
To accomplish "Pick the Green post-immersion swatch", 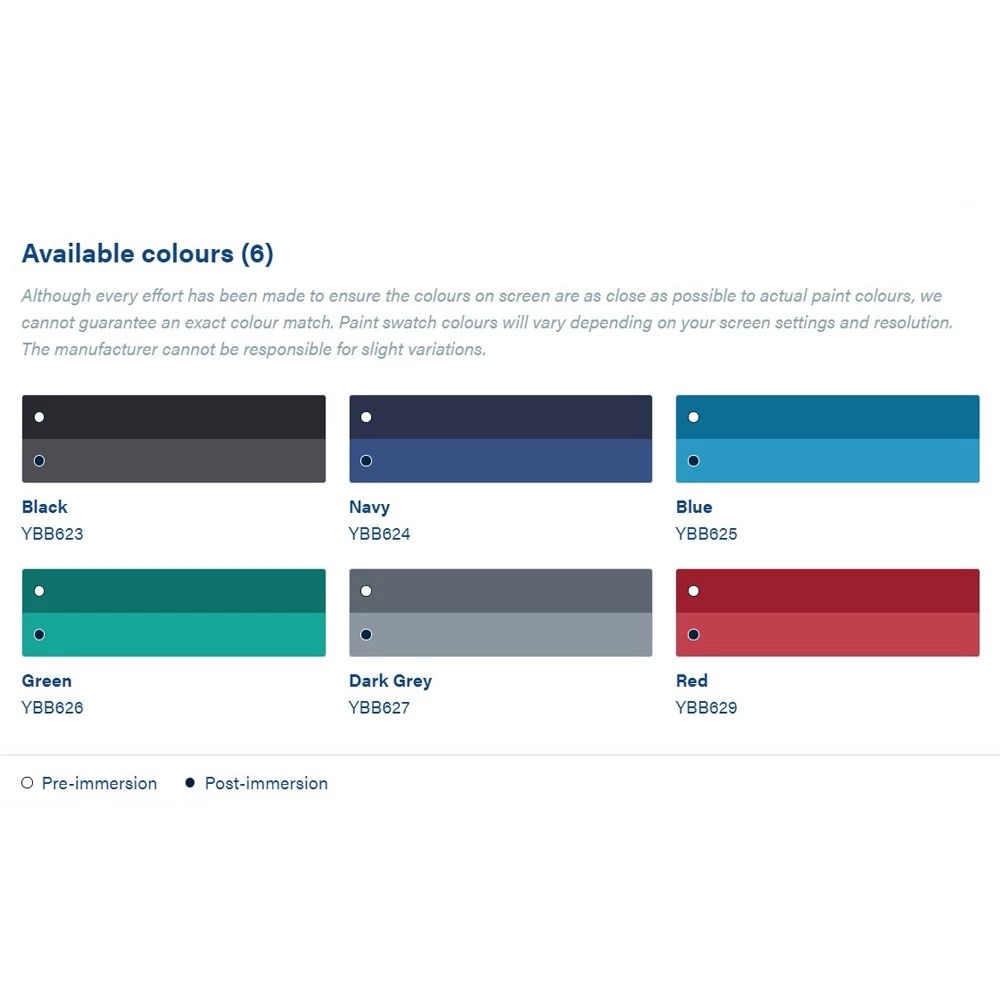I will pyautogui.click(x=174, y=635).
